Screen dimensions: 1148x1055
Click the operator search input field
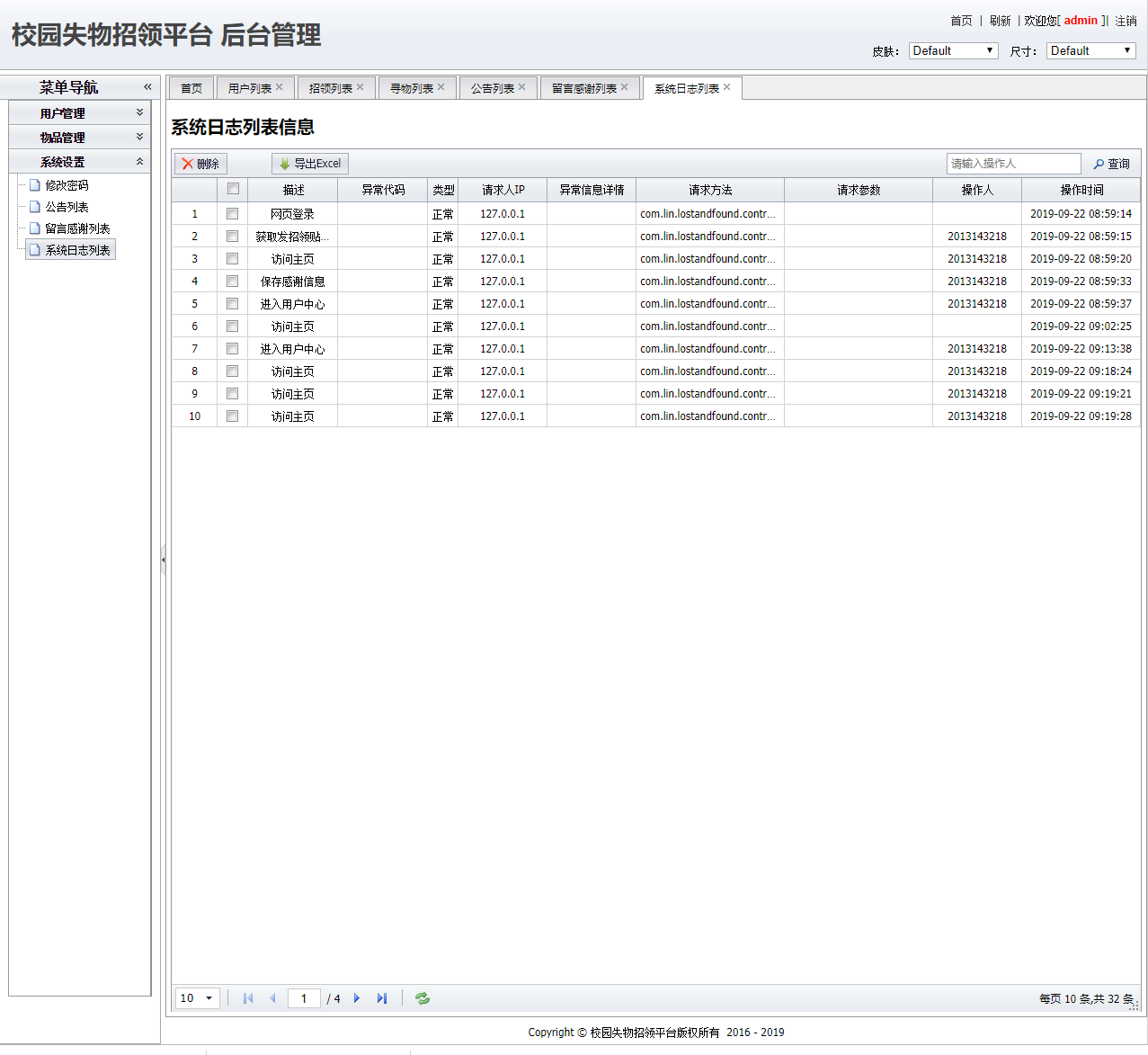[x=1013, y=164]
